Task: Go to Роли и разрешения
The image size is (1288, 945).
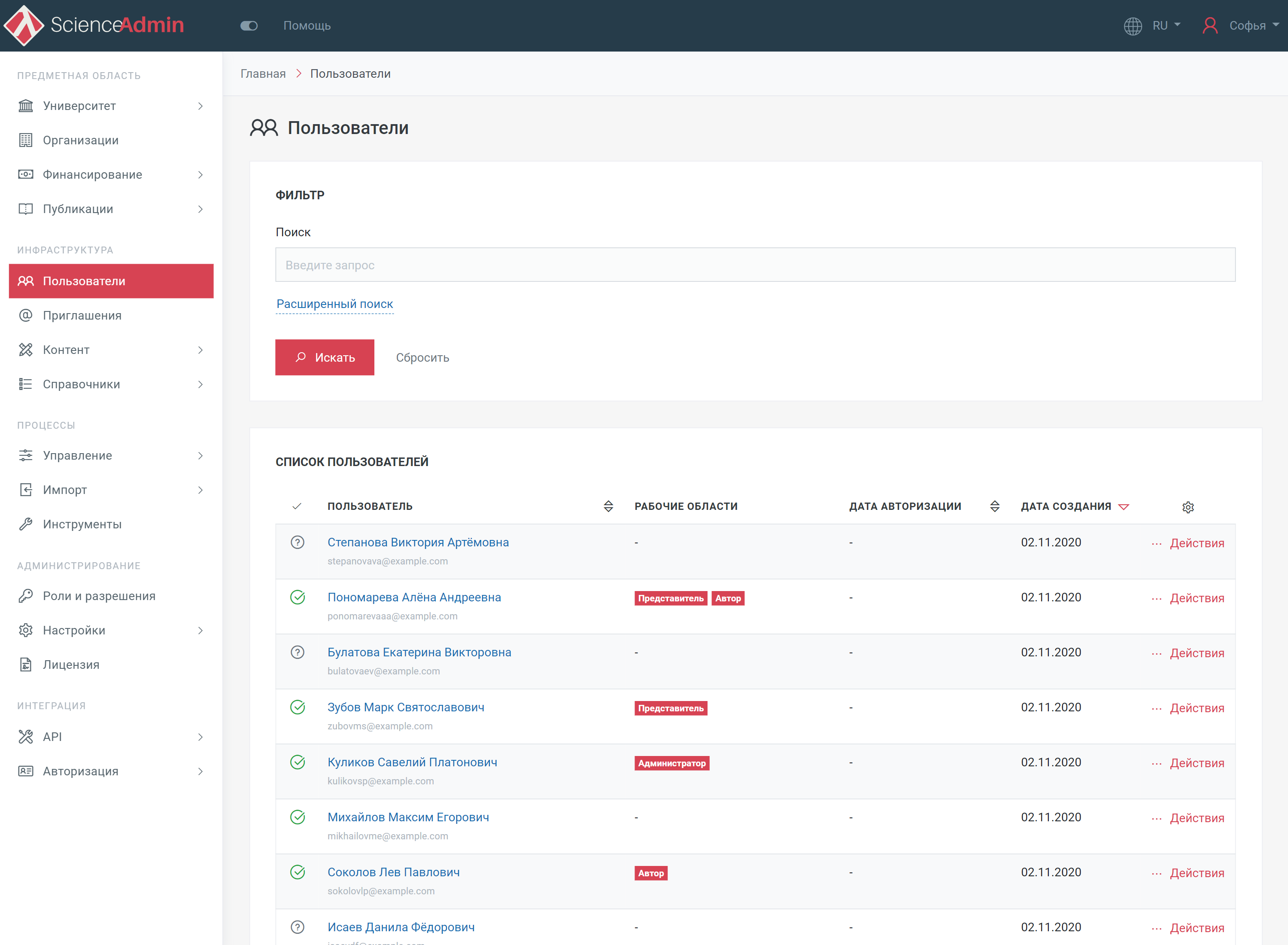Action: pyautogui.click(x=99, y=596)
